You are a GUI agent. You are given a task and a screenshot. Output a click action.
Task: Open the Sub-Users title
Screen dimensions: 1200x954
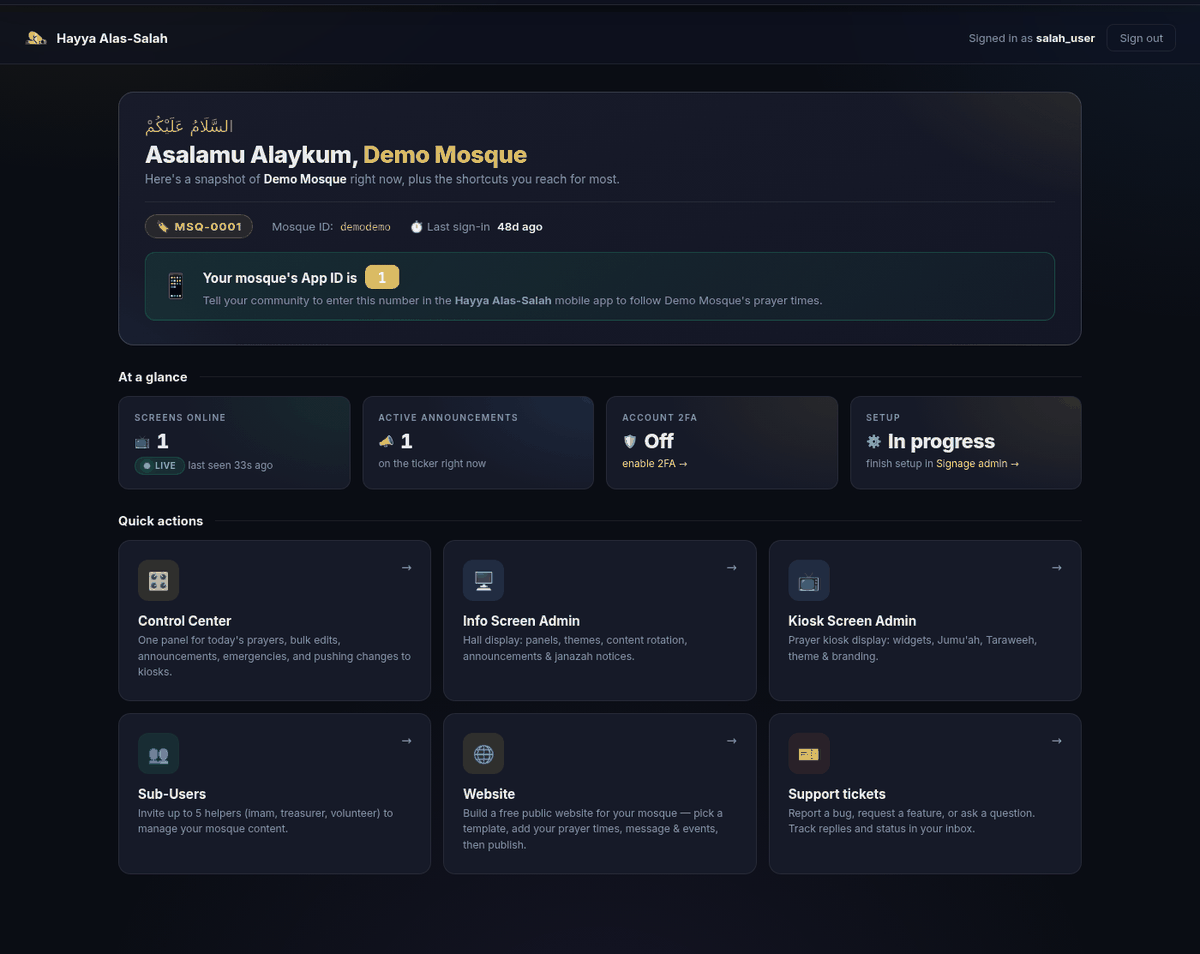coord(172,794)
